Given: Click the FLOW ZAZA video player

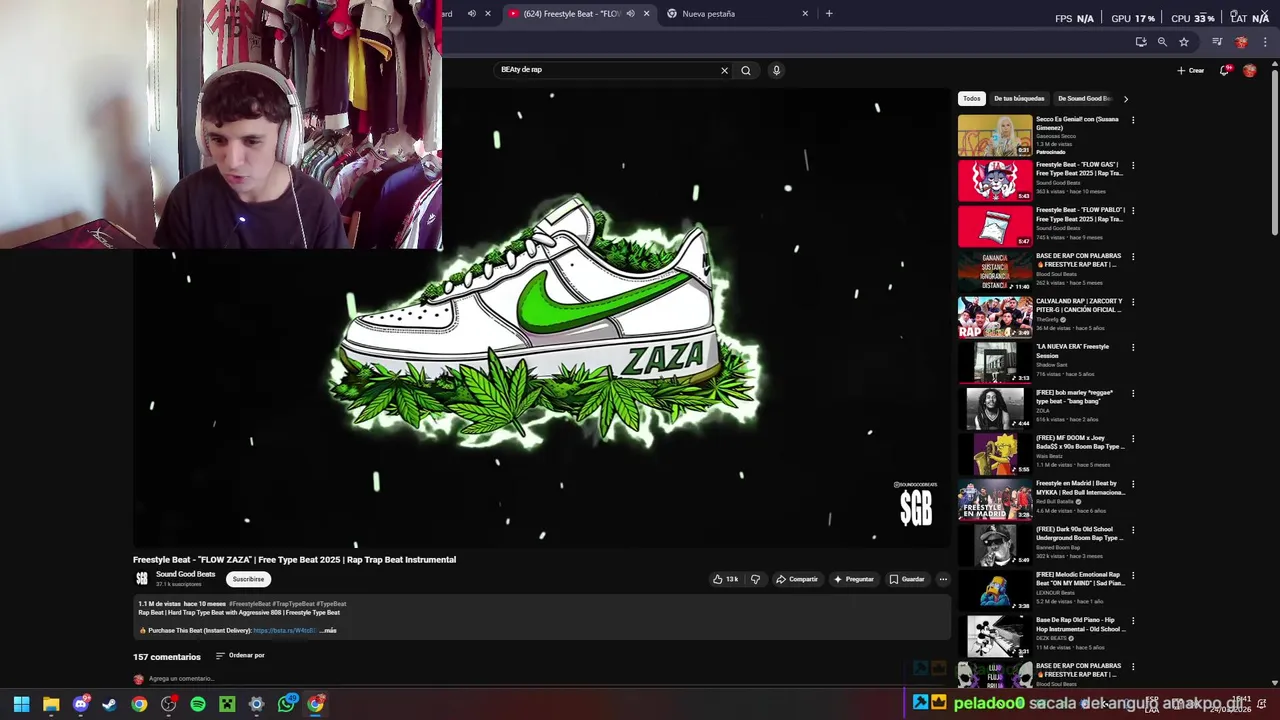Looking at the screenshot, I should (541, 318).
